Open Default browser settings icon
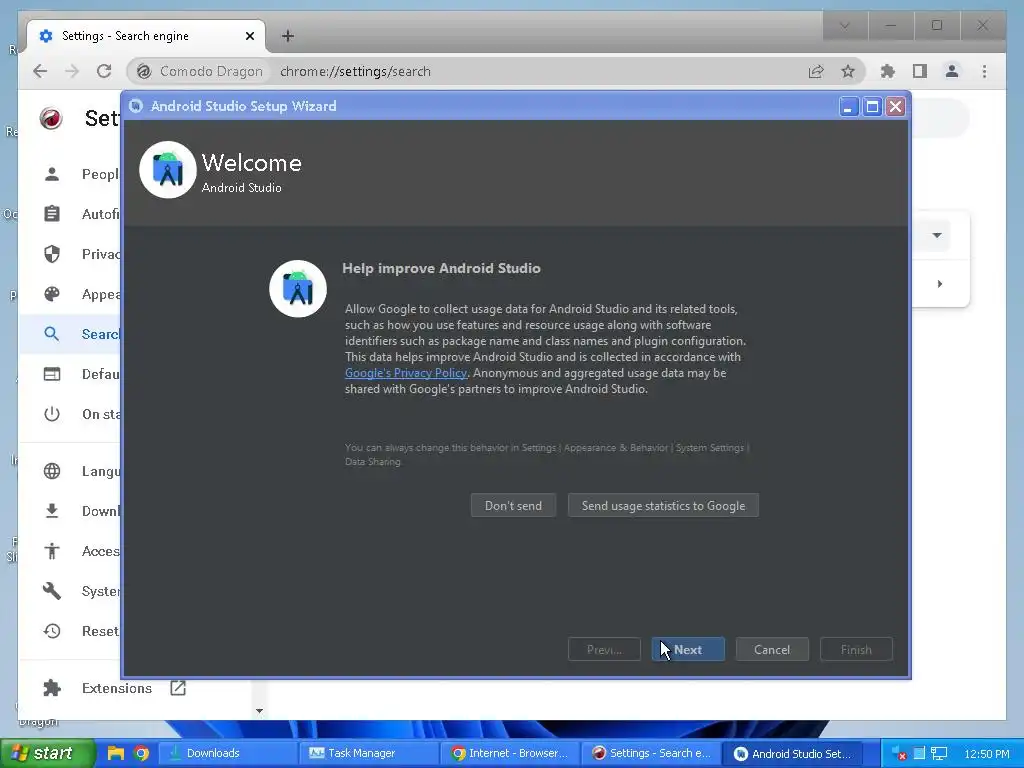 (x=52, y=374)
